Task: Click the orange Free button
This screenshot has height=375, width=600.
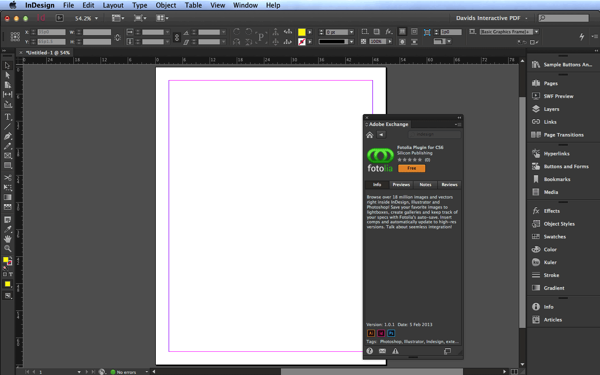Action: pyautogui.click(x=411, y=168)
